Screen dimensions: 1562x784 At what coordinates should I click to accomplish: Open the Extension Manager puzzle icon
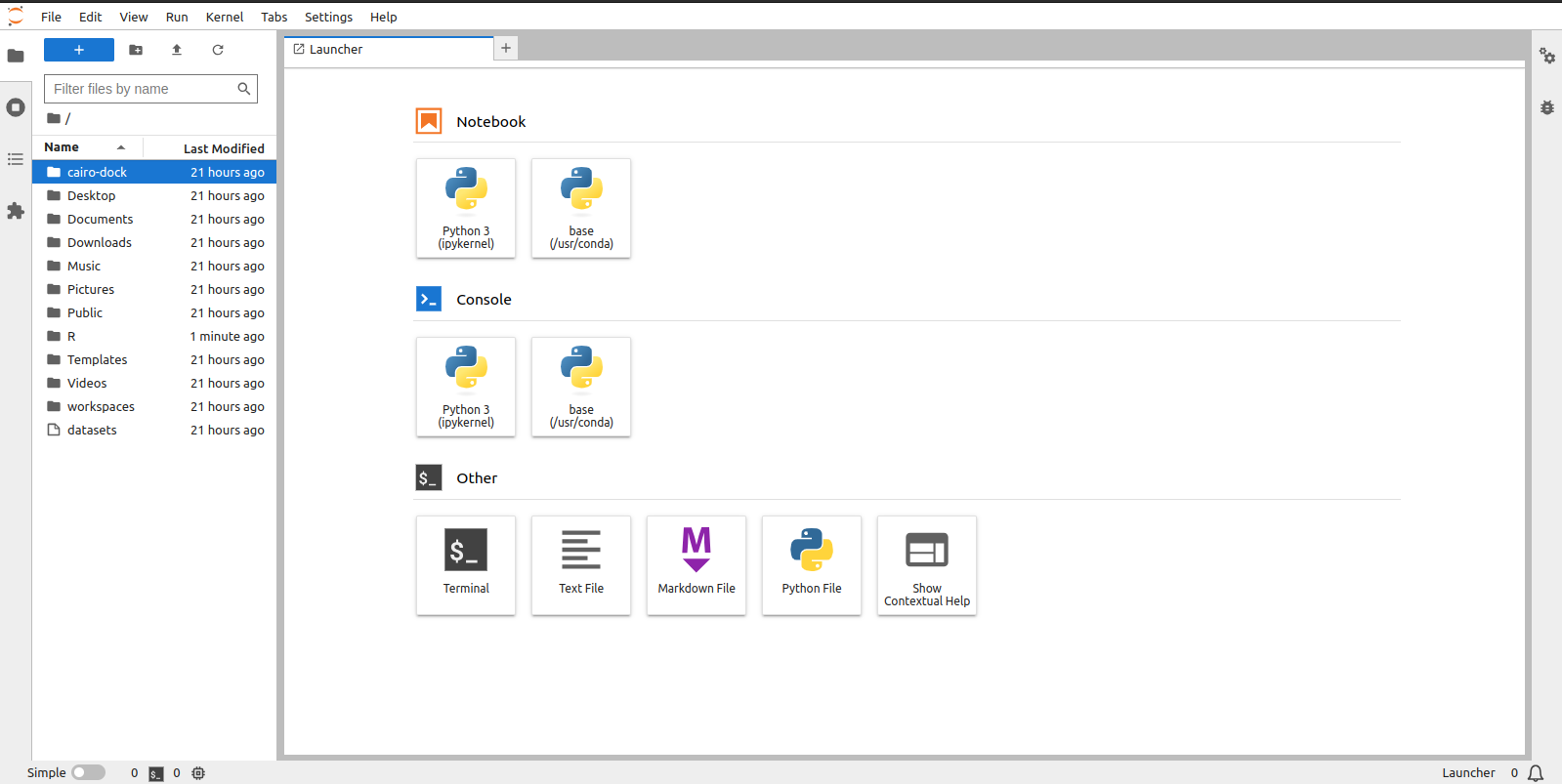[16, 211]
